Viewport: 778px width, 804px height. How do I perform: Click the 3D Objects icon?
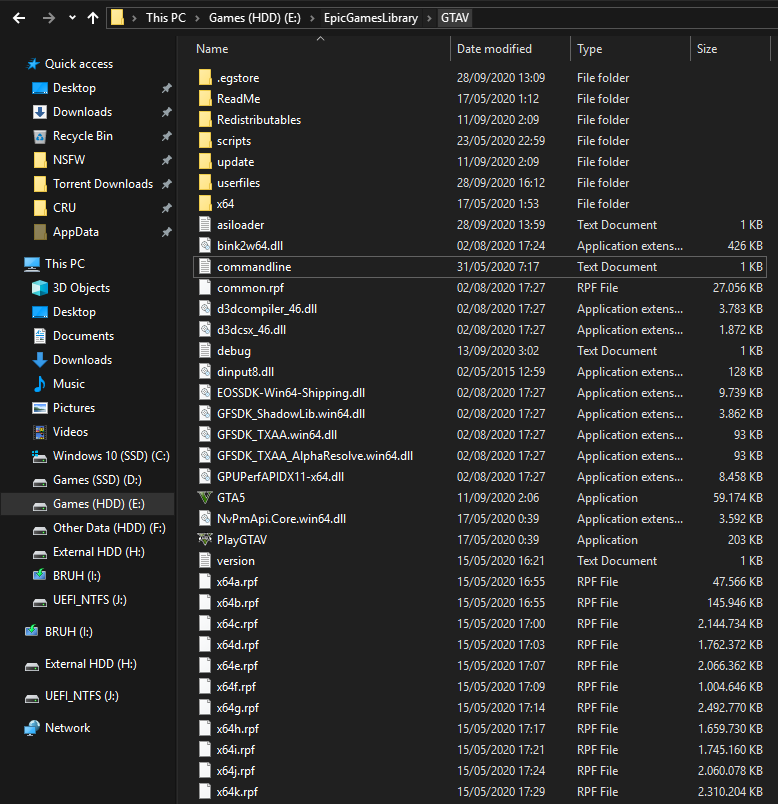(x=40, y=288)
